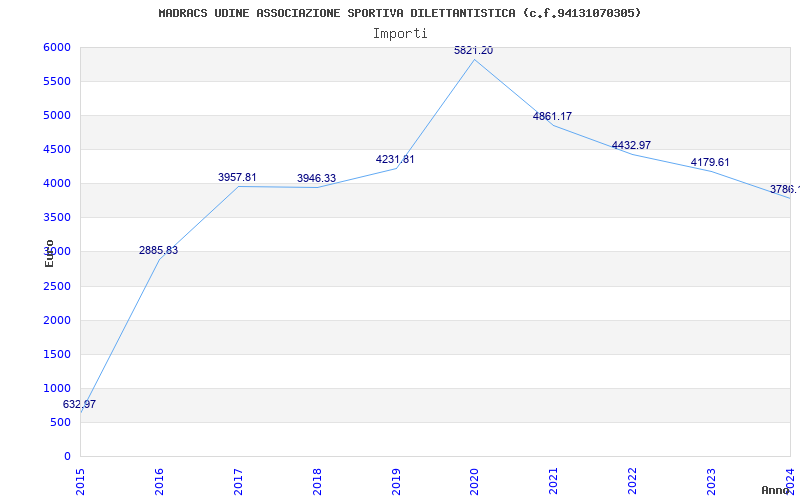Select the 4179.61 value label
800x500 pixels.
pyautogui.click(x=710, y=163)
